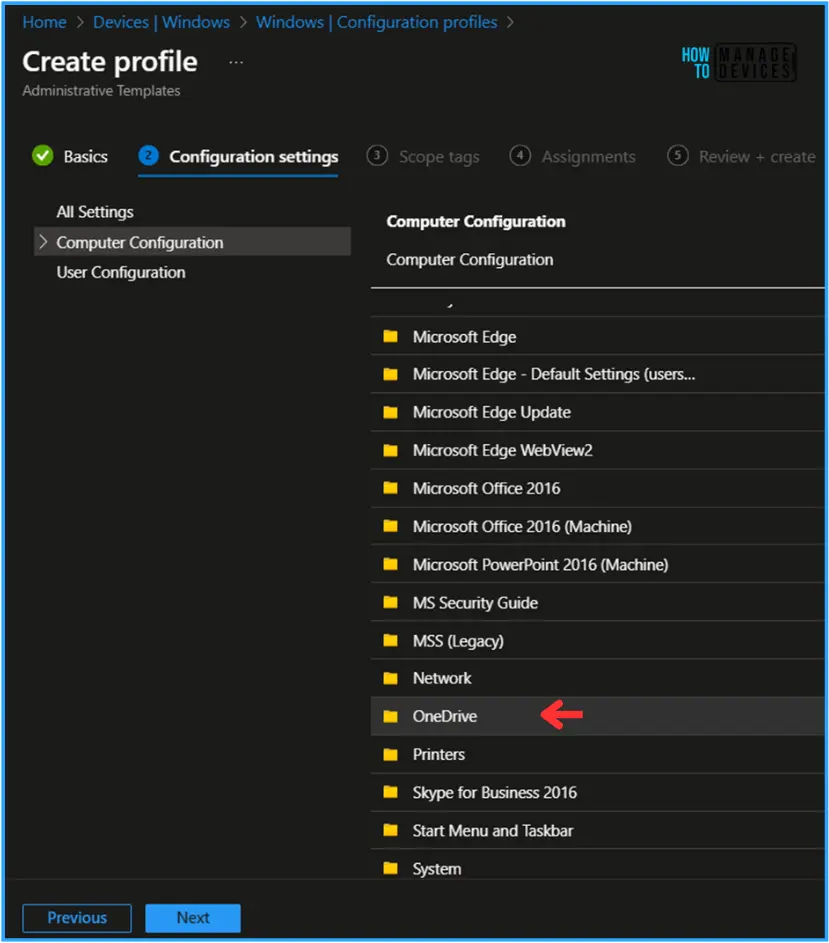Switch to the Assignments tab
This screenshot has height=943, width=829.
[588, 157]
